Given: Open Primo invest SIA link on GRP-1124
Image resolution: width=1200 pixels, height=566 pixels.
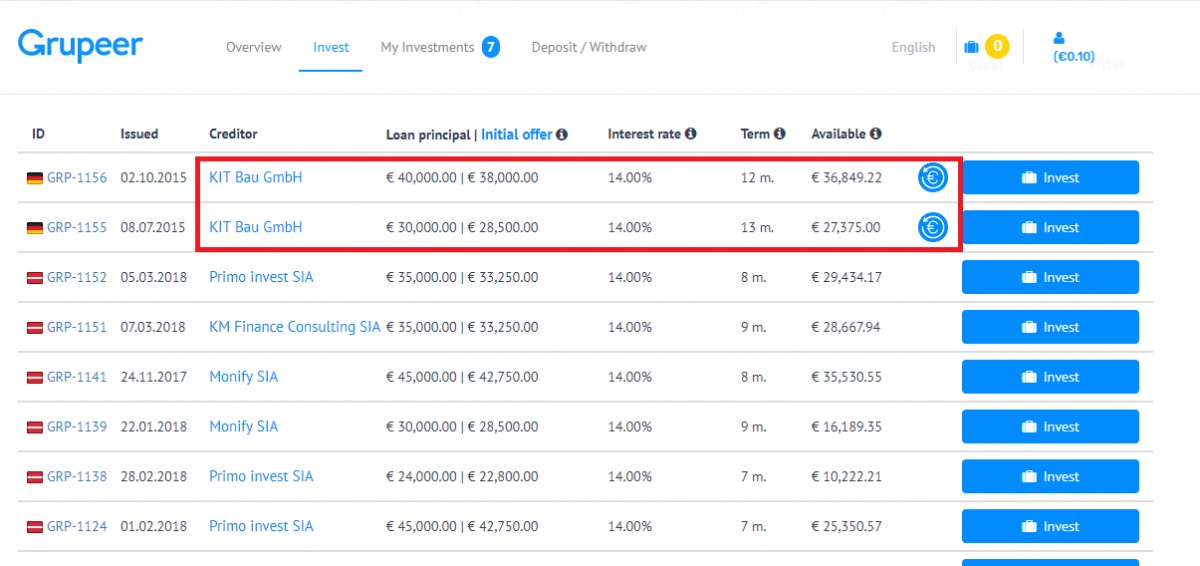Looking at the screenshot, I should pos(261,526).
